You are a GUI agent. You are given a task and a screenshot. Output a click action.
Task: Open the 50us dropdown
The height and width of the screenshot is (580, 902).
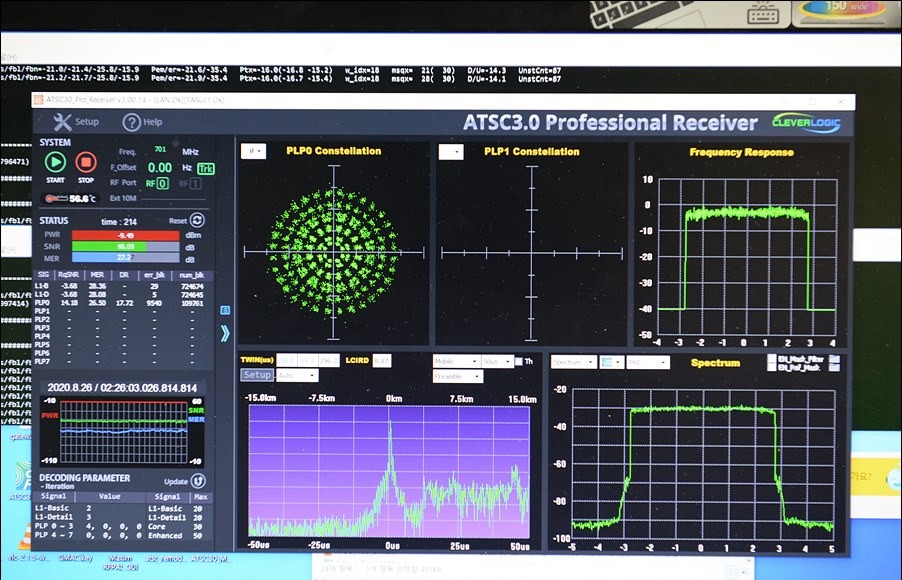(498, 361)
